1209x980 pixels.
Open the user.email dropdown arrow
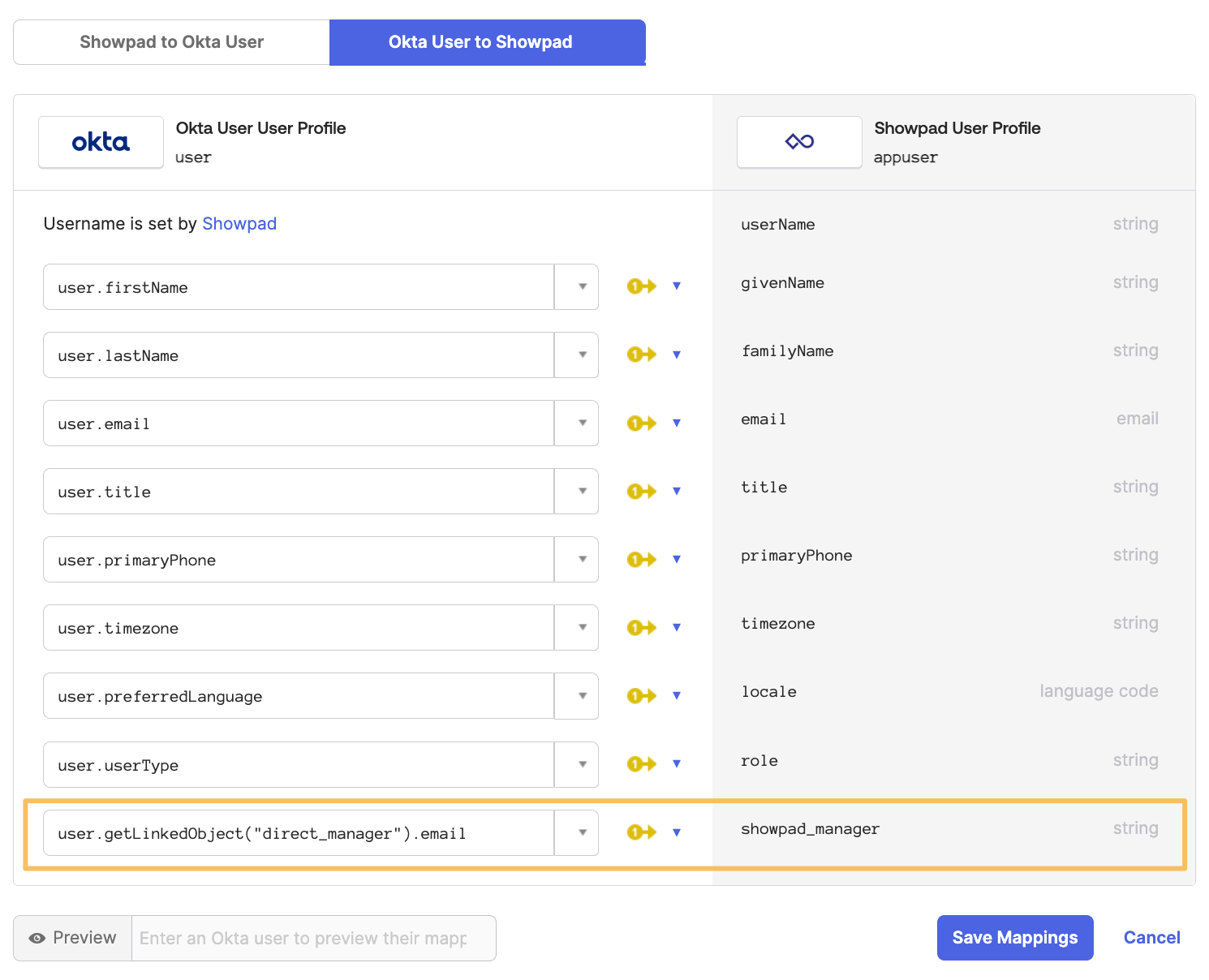[577, 423]
